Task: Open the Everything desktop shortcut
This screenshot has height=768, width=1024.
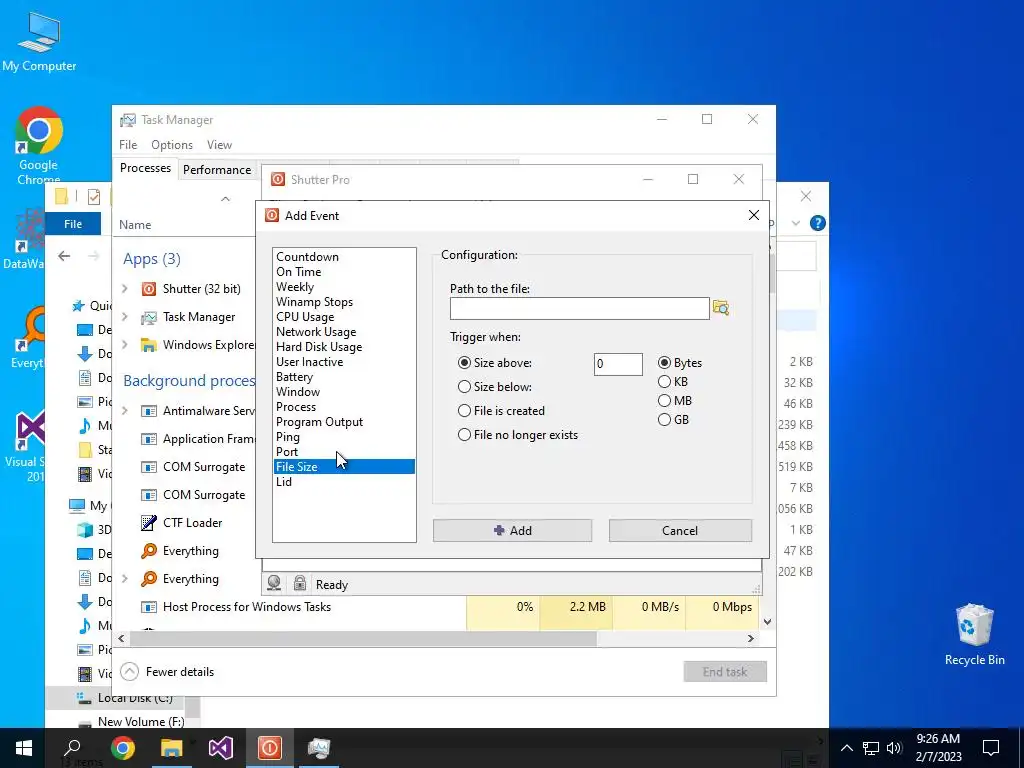Action: click(27, 336)
